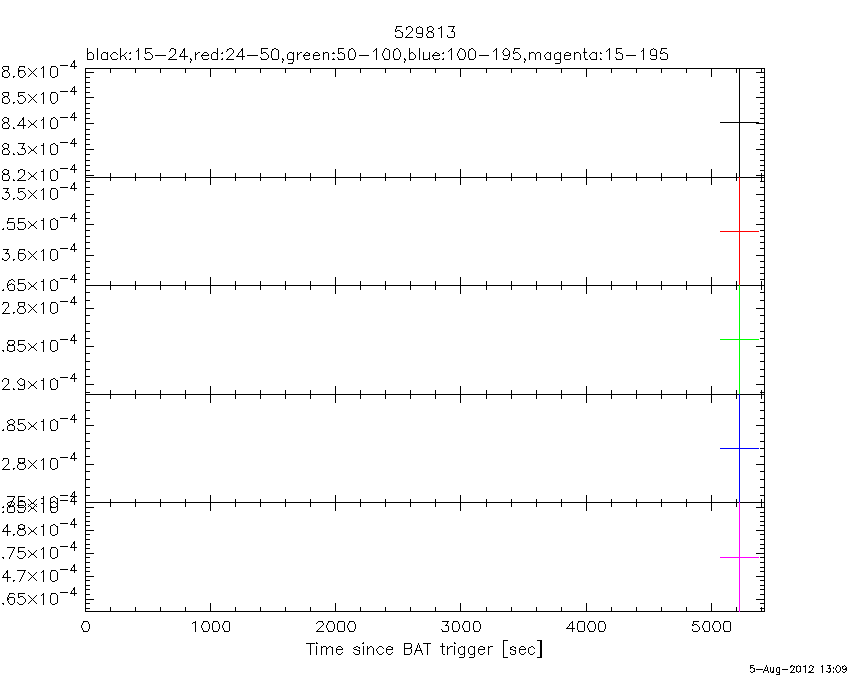The width and height of the screenshot is (850, 680).
Task: Click the 5-Aug-2012 13:09 timestamp
Action: 799,668
